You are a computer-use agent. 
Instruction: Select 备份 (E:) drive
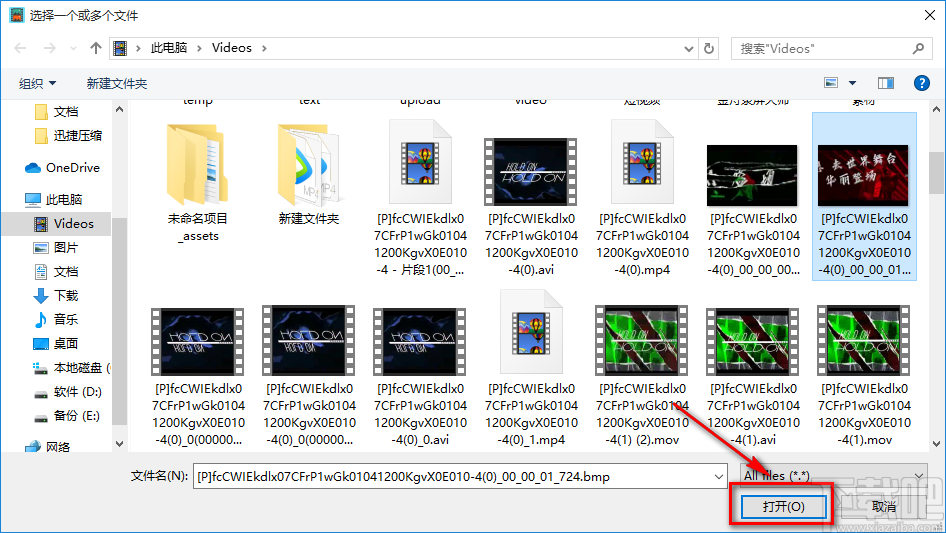[68, 416]
